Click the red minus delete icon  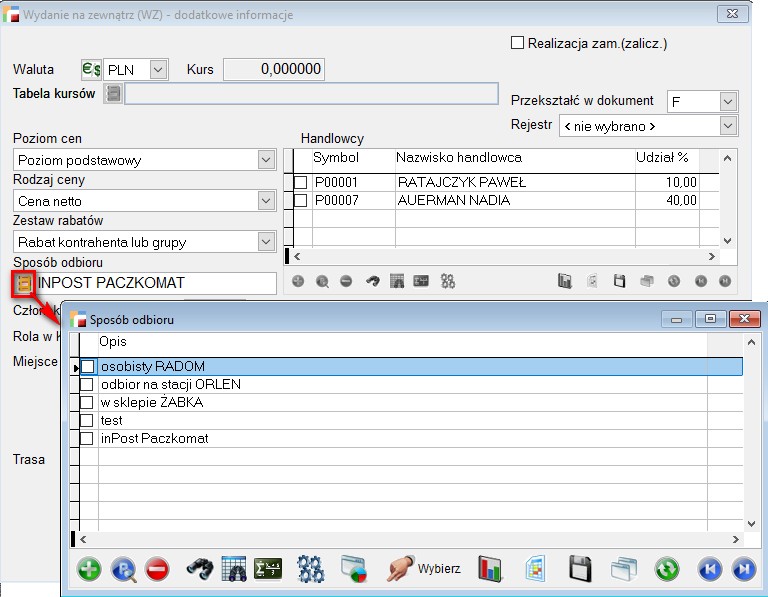point(157,569)
